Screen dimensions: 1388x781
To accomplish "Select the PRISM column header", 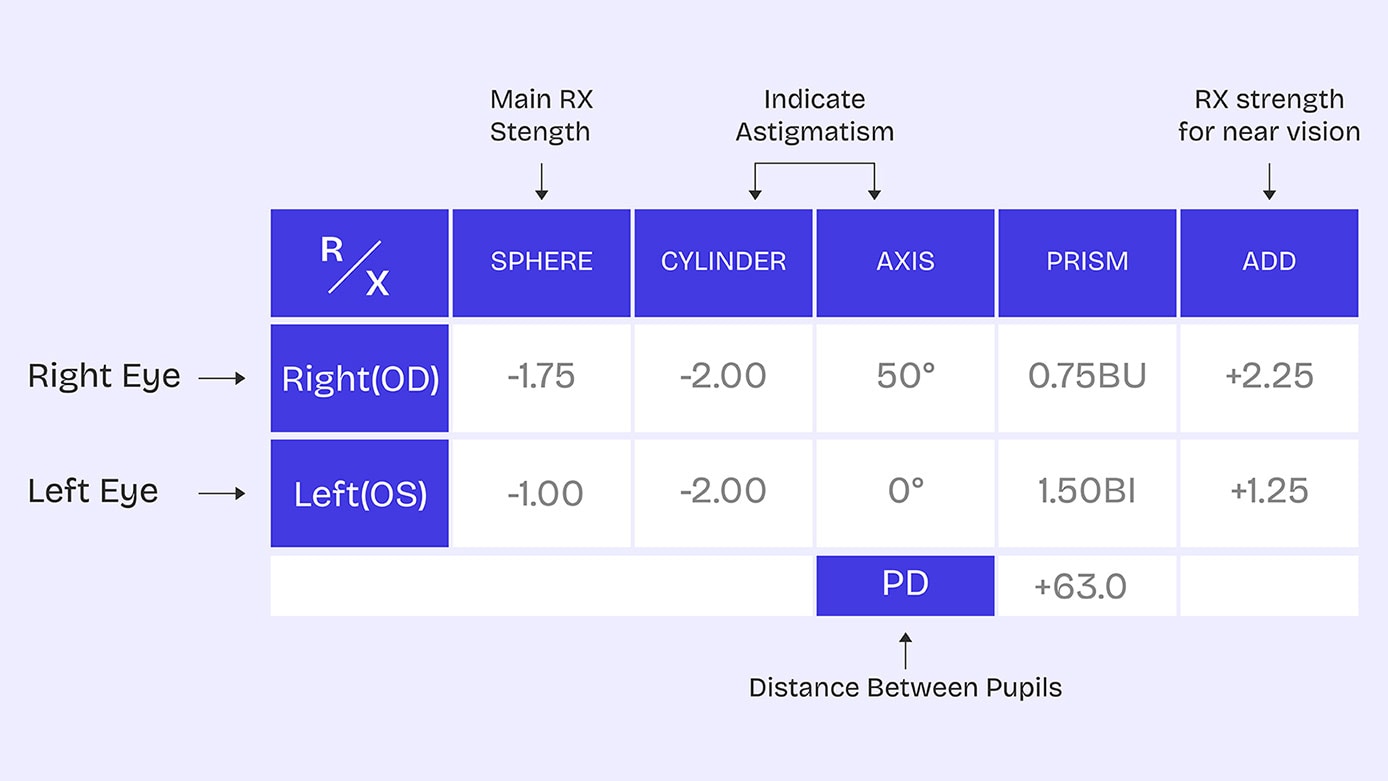I will click(x=1087, y=262).
